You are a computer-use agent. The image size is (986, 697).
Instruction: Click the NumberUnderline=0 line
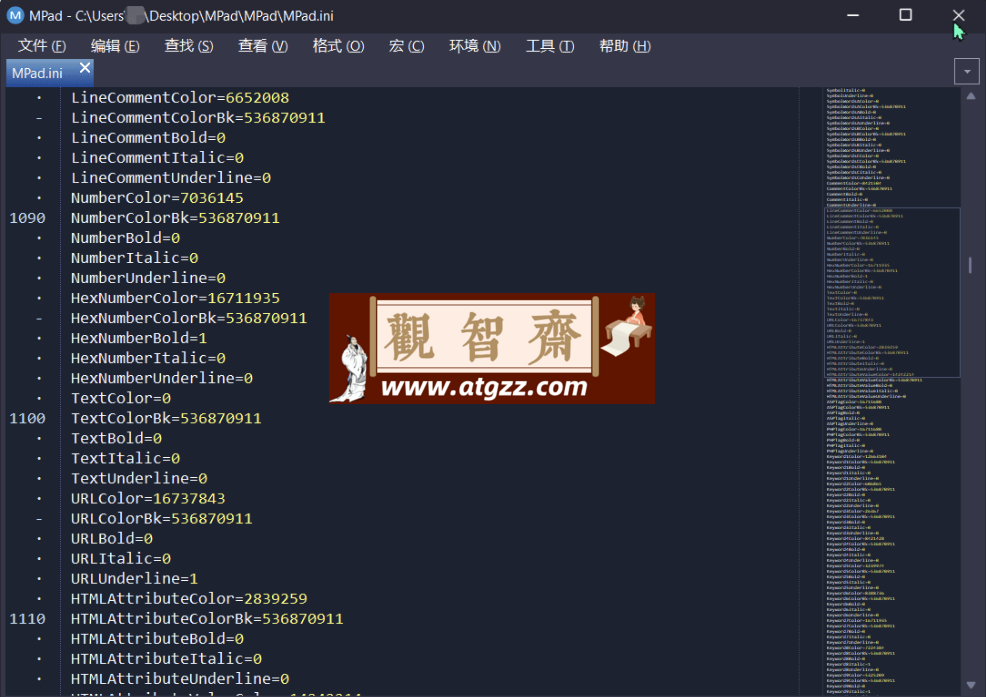(x=148, y=278)
